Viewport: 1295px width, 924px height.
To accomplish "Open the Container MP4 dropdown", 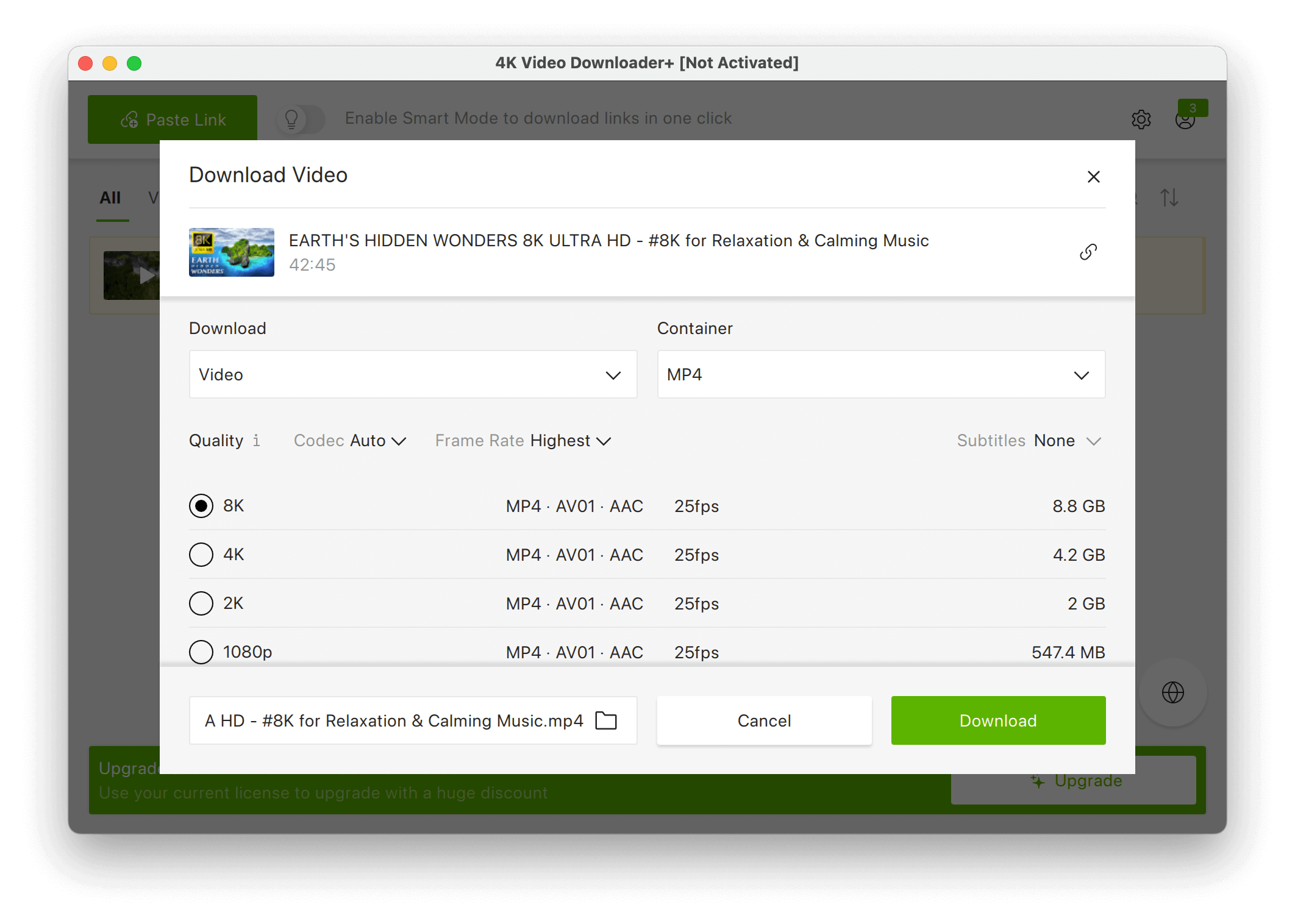I will pyautogui.click(x=881, y=374).
